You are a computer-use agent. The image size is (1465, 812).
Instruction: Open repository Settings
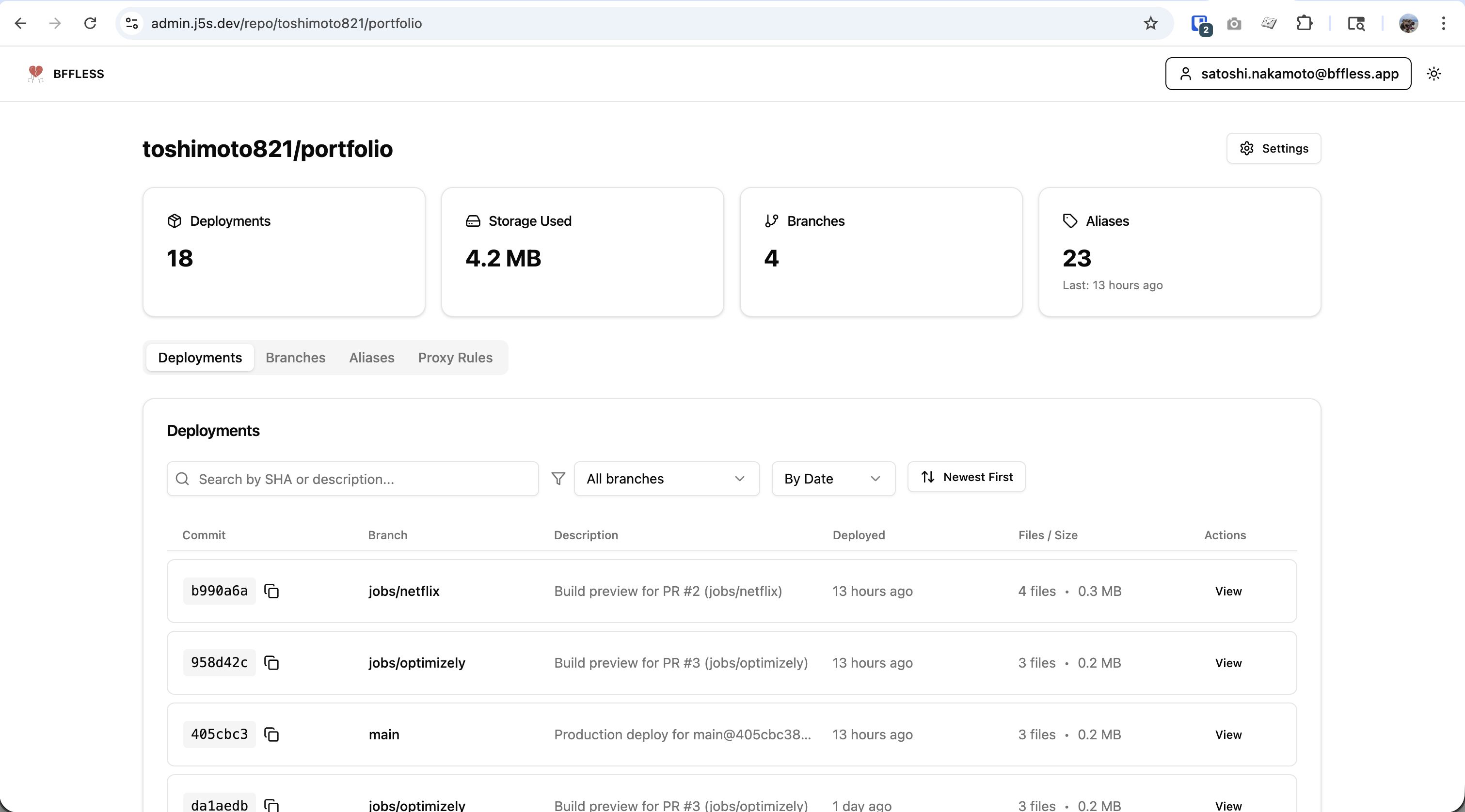click(x=1274, y=148)
